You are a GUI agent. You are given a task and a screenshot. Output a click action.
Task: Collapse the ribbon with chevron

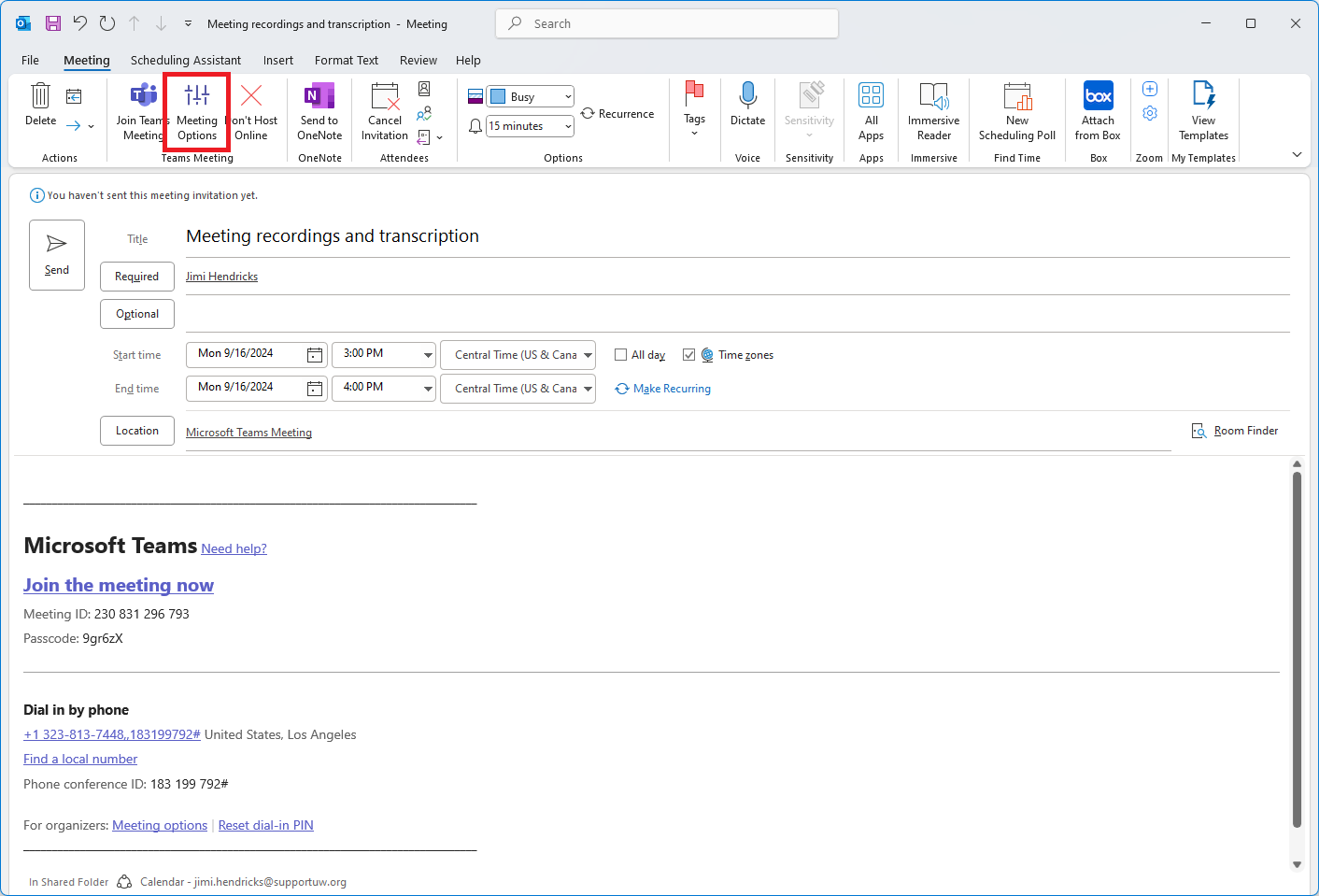click(x=1297, y=154)
